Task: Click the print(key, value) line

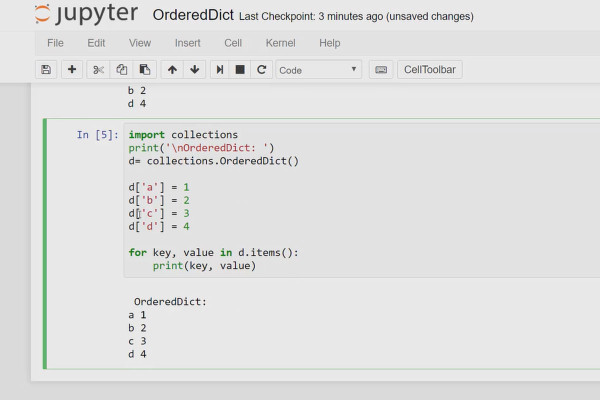Action: (204, 266)
